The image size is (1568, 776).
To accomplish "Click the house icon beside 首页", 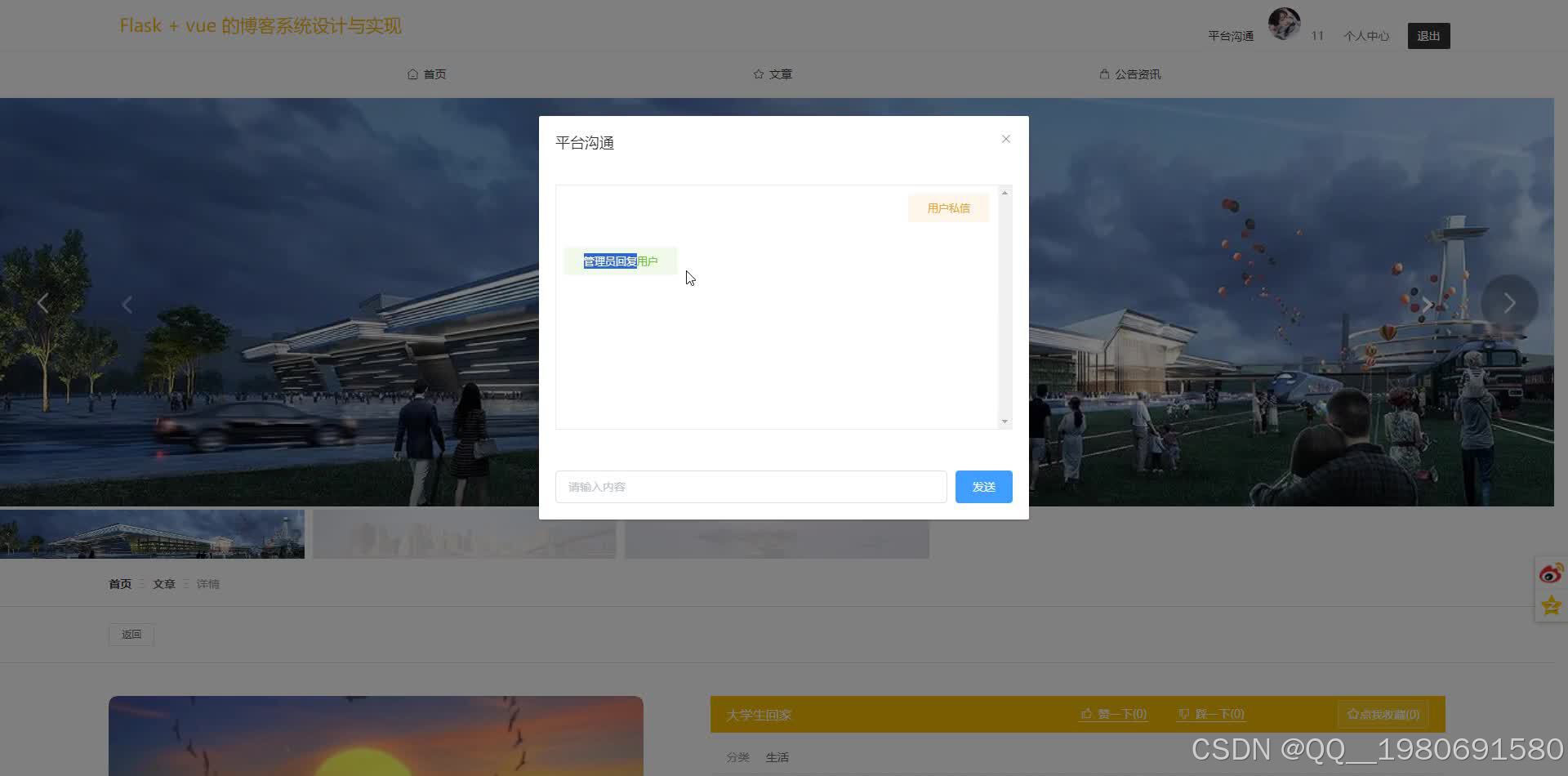I will click(412, 74).
